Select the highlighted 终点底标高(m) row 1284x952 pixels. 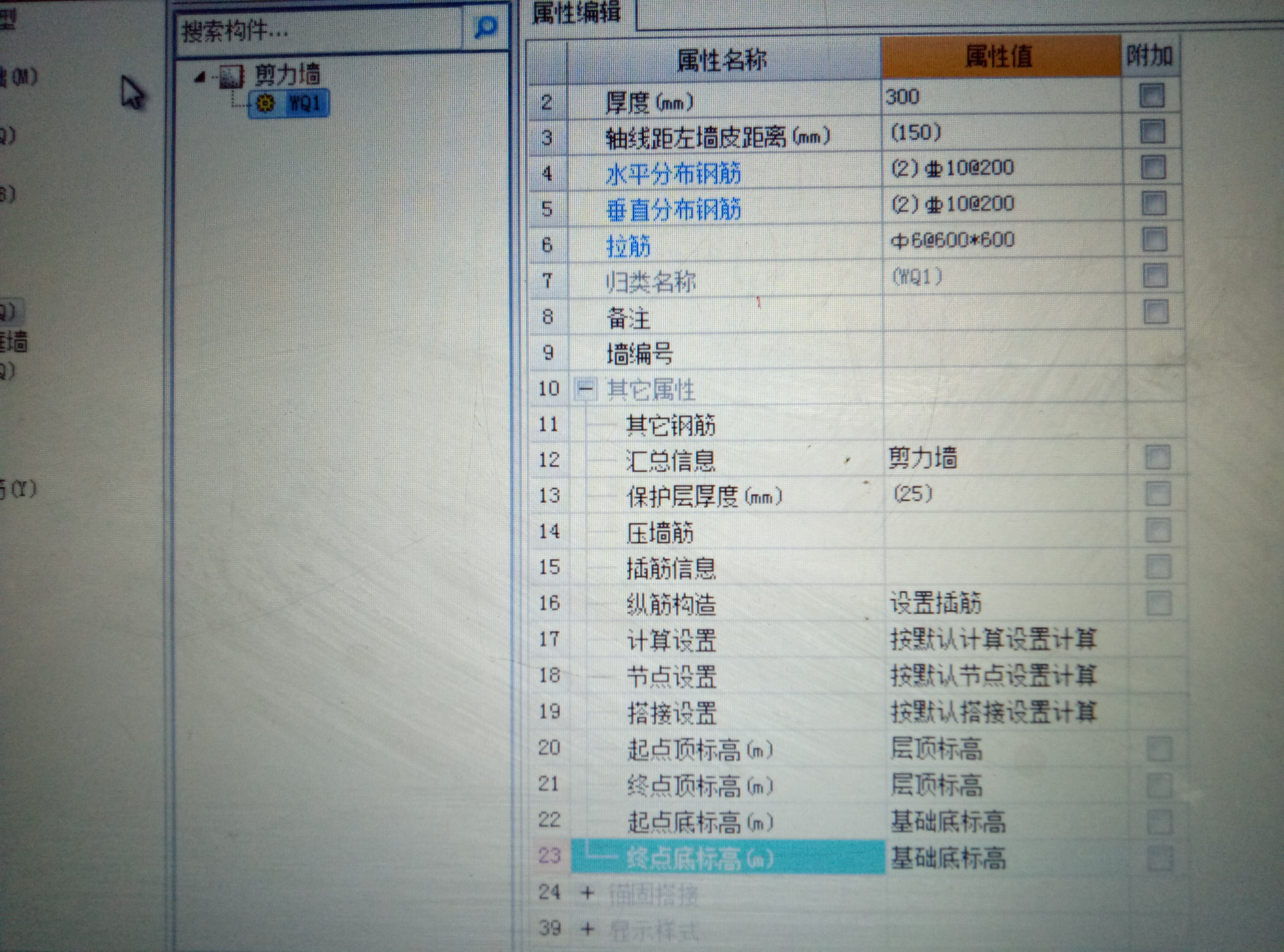point(728,857)
